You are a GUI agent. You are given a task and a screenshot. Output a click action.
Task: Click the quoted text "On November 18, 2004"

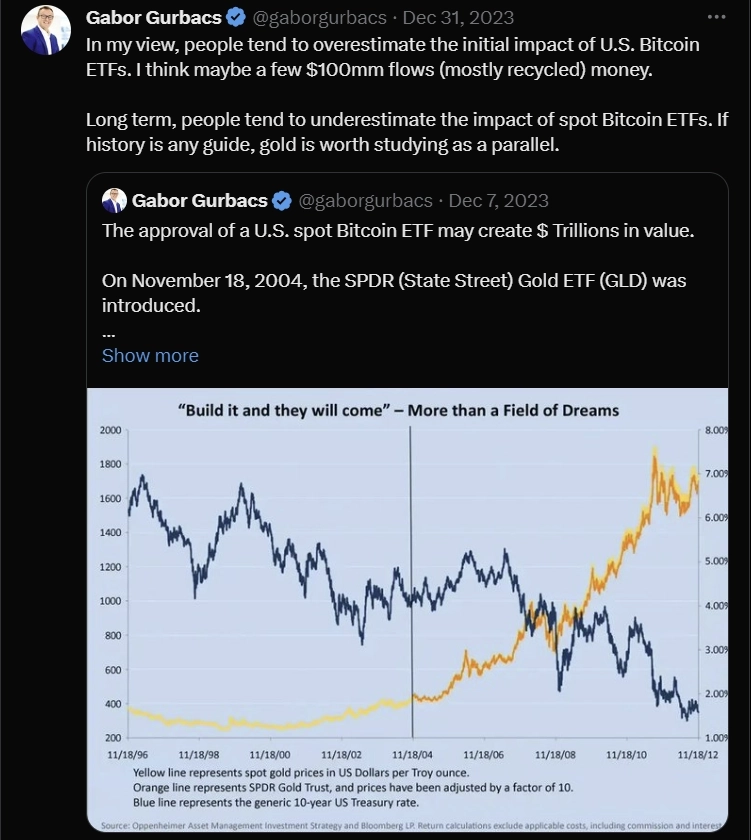point(394,292)
